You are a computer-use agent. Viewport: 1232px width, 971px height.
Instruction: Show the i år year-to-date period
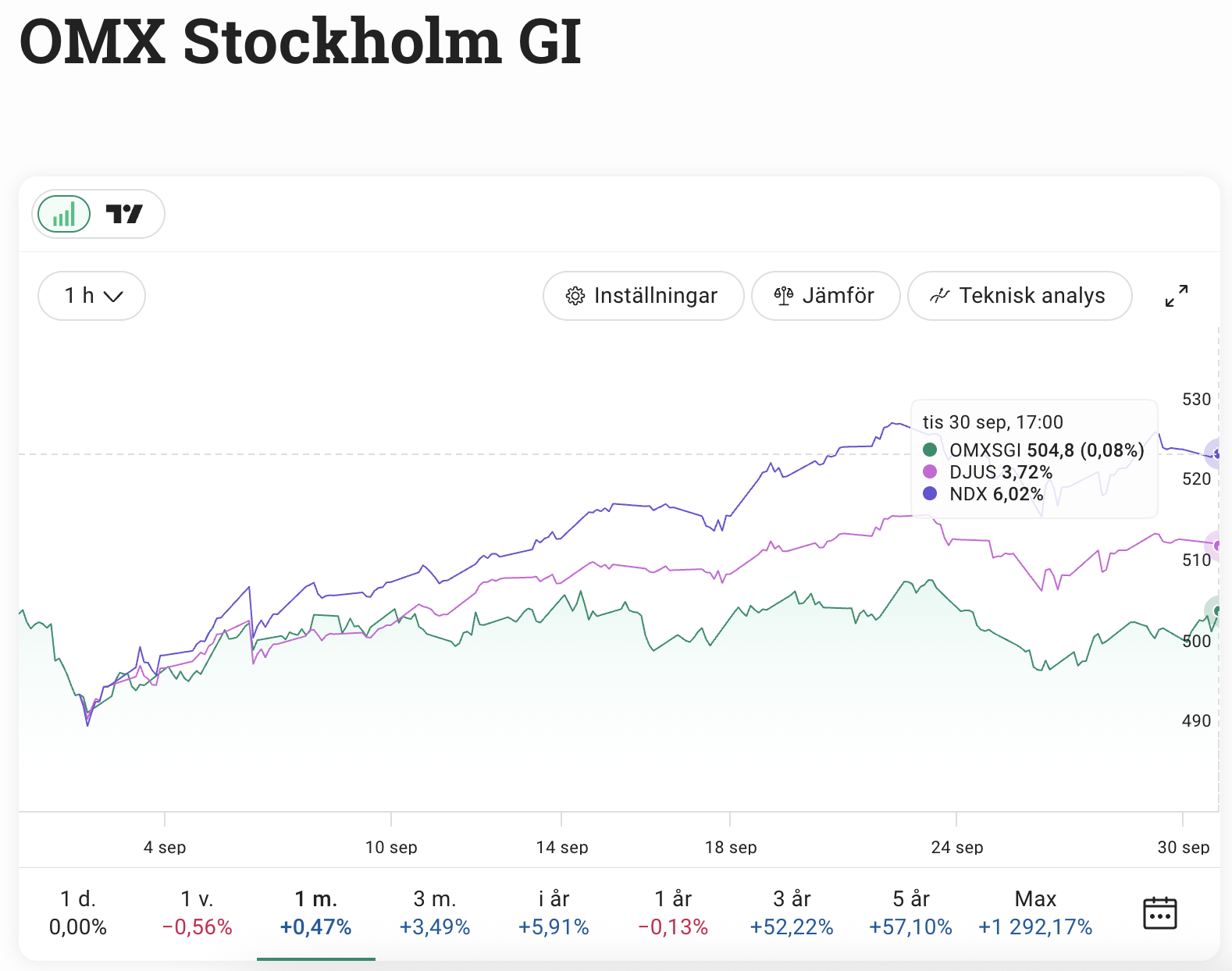[554, 912]
